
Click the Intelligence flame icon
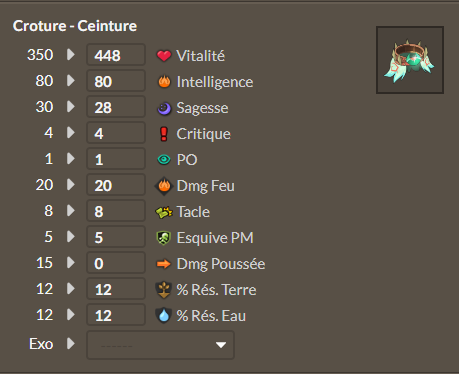[x=164, y=82]
